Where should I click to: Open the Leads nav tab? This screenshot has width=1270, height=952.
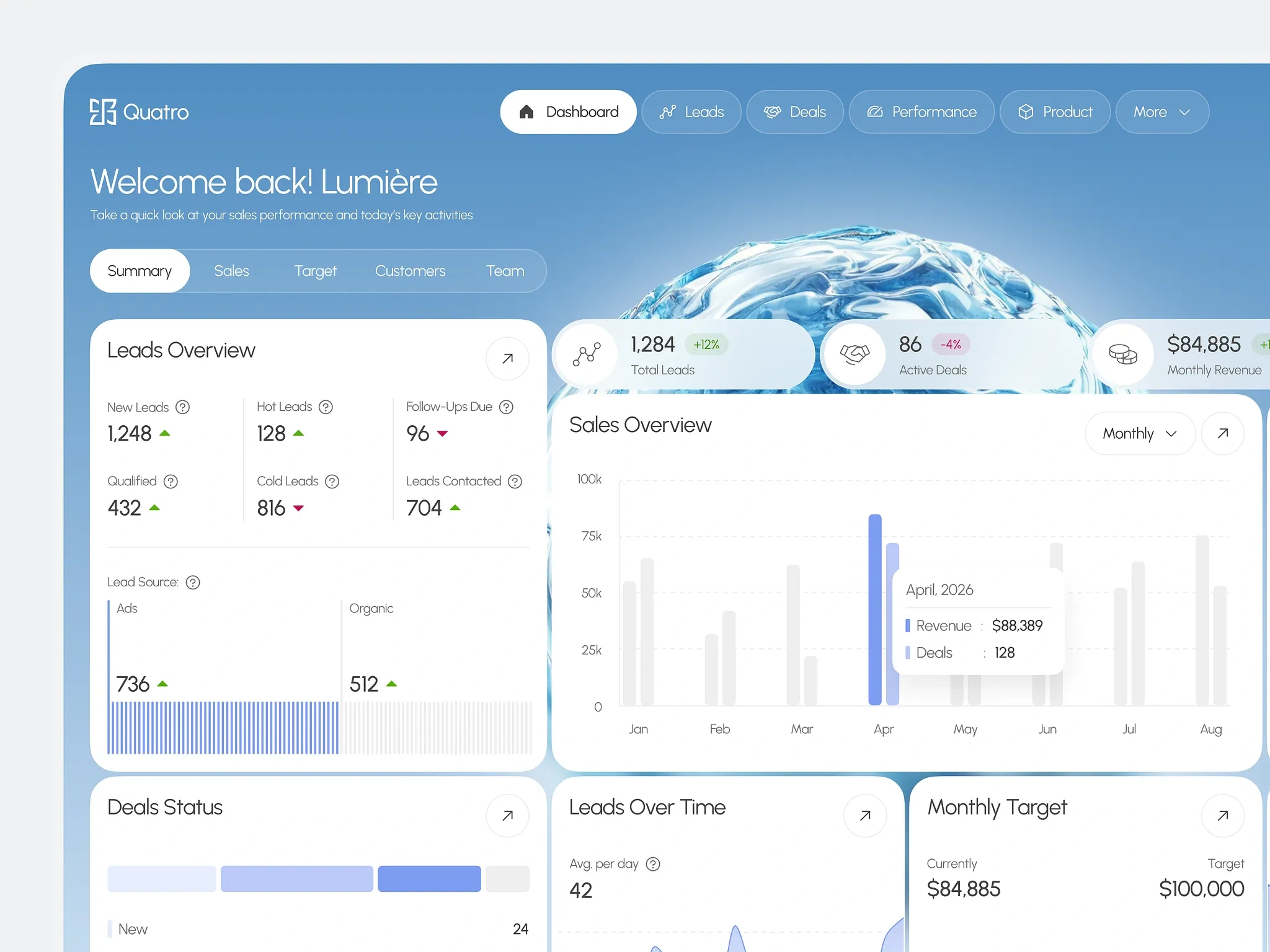(x=691, y=112)
